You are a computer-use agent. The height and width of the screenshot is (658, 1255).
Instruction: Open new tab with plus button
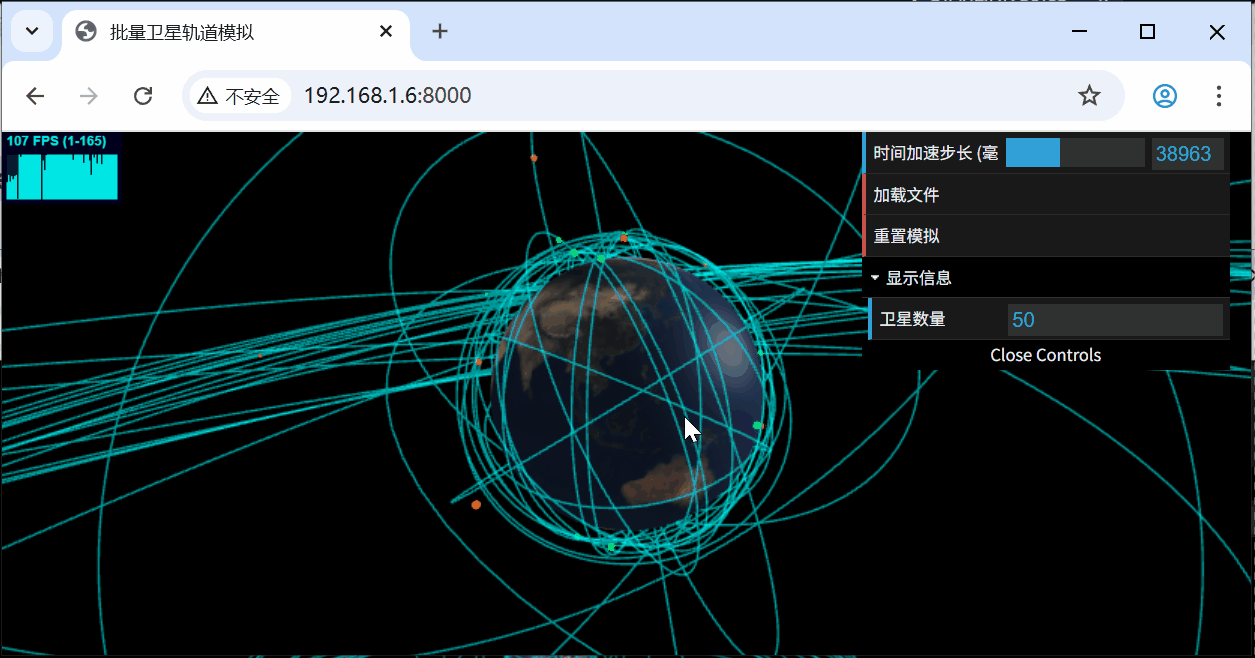[440, 32]
